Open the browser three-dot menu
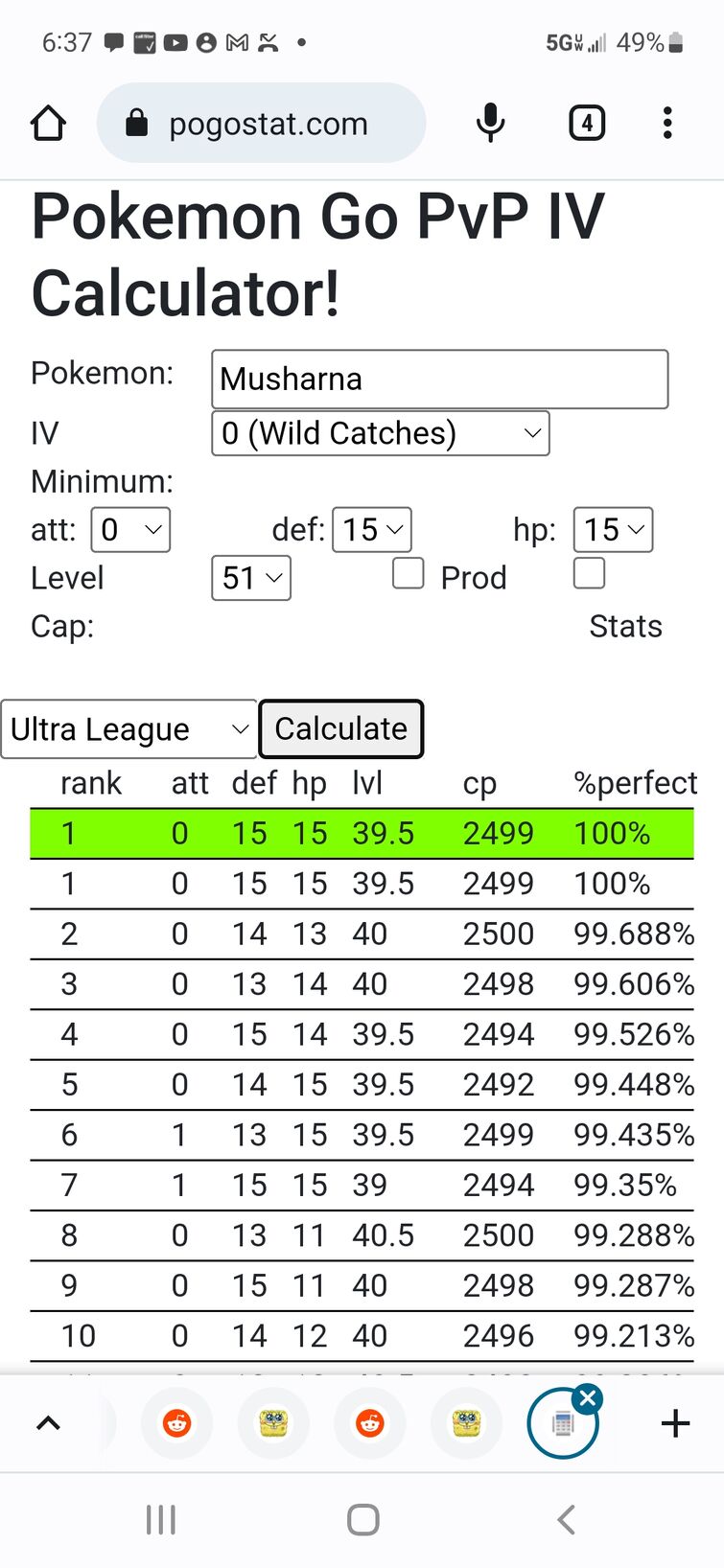Image resolution: width=724 pixels, height=1568 pixels. (667, 123)
